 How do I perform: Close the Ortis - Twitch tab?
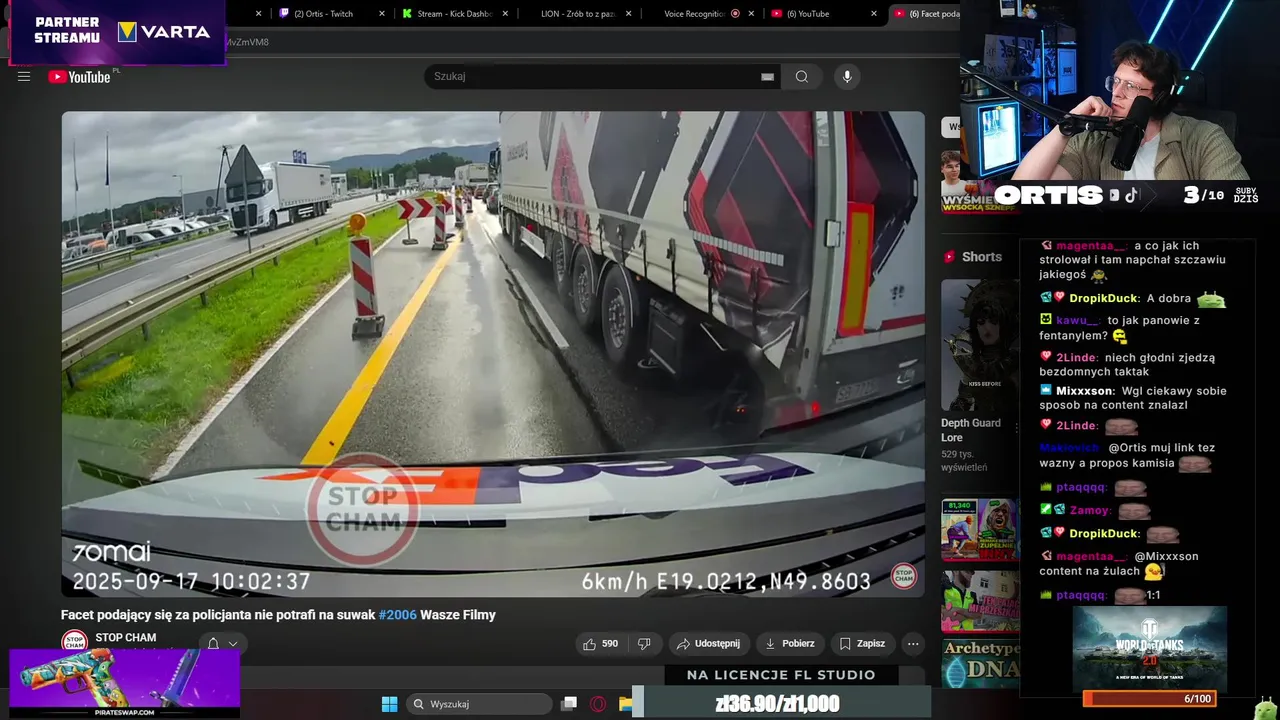point(382,14)
